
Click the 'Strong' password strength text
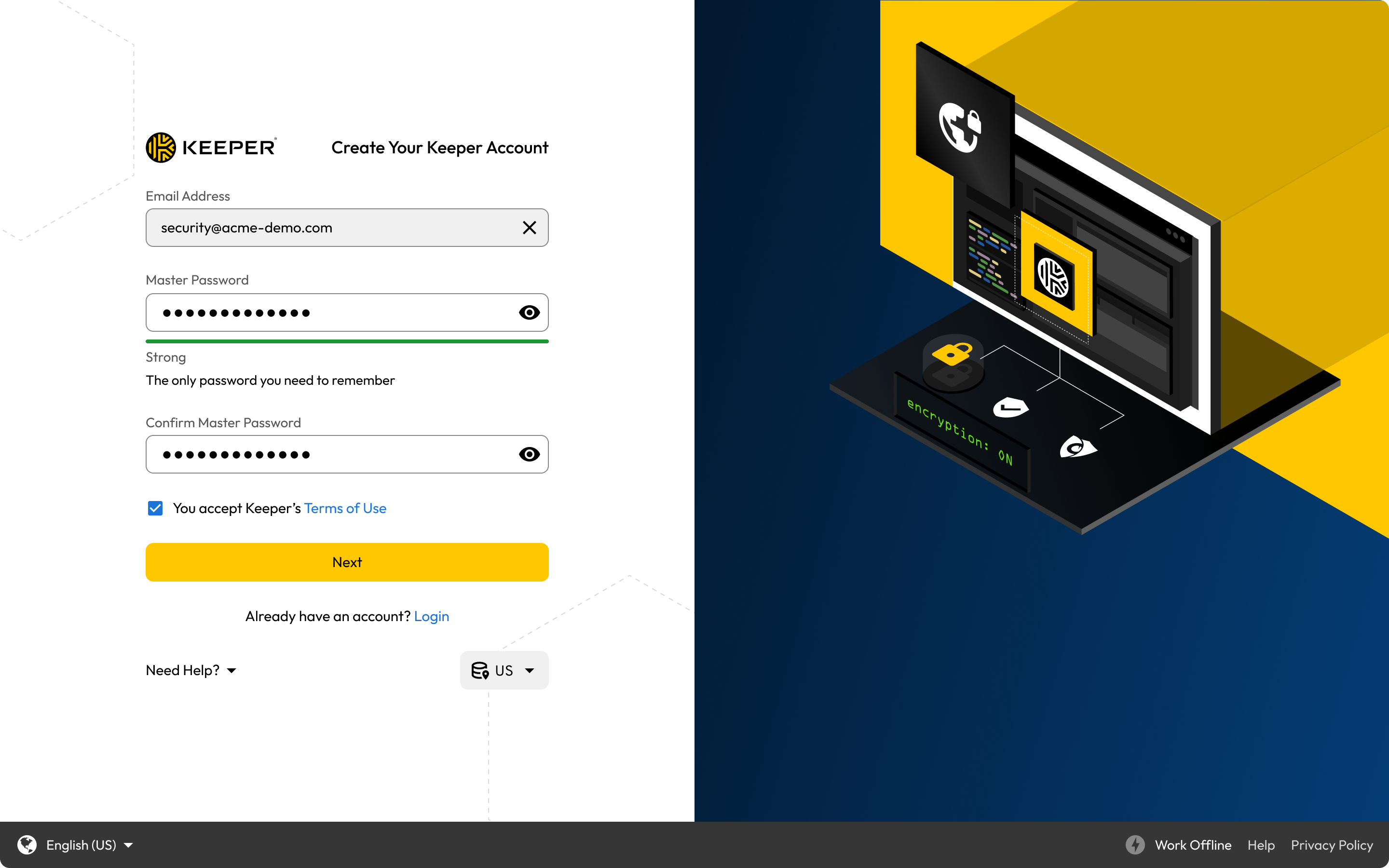pyautogui.click(x=165, y=357)
